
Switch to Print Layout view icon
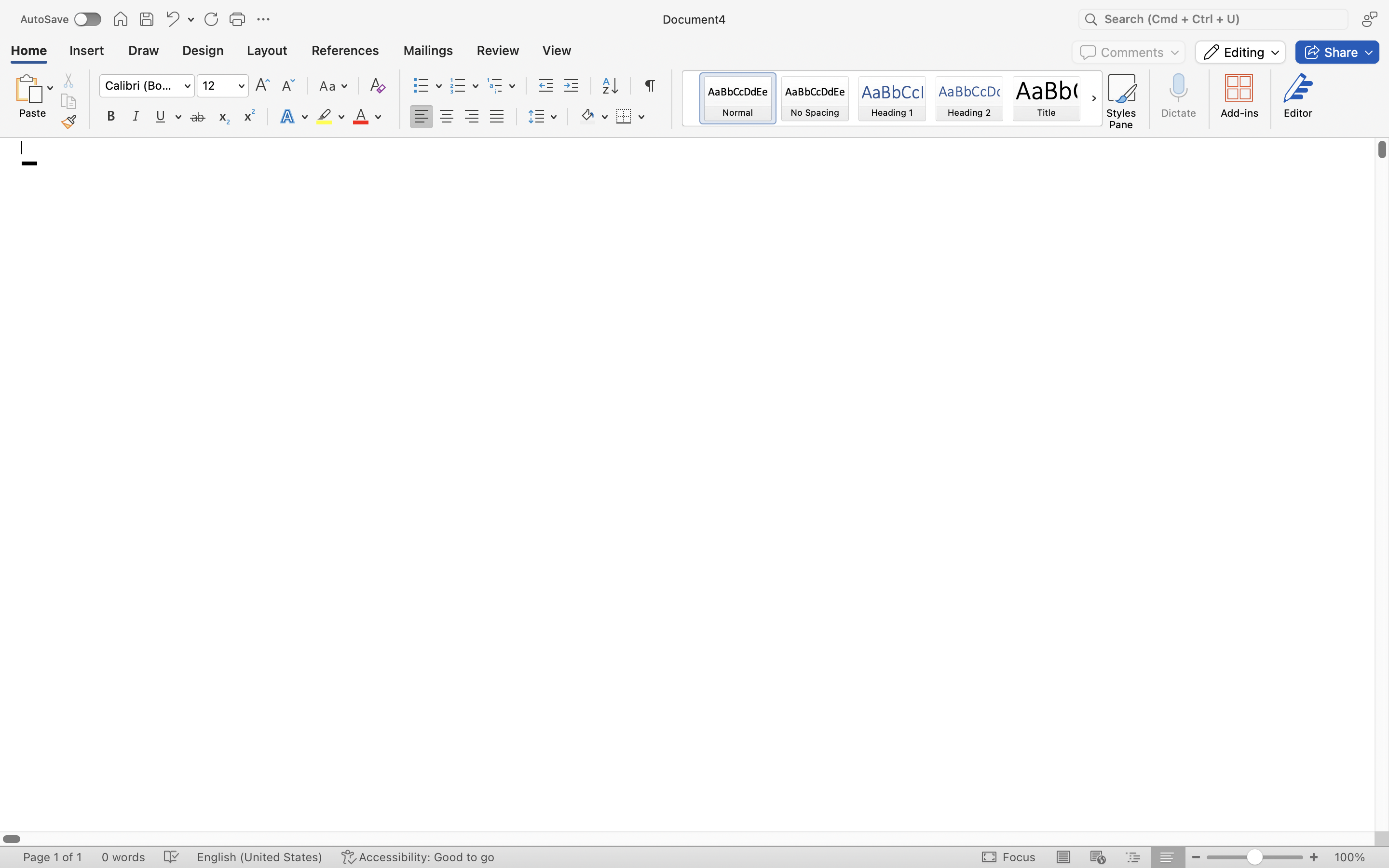click(x=1063, y=856)
